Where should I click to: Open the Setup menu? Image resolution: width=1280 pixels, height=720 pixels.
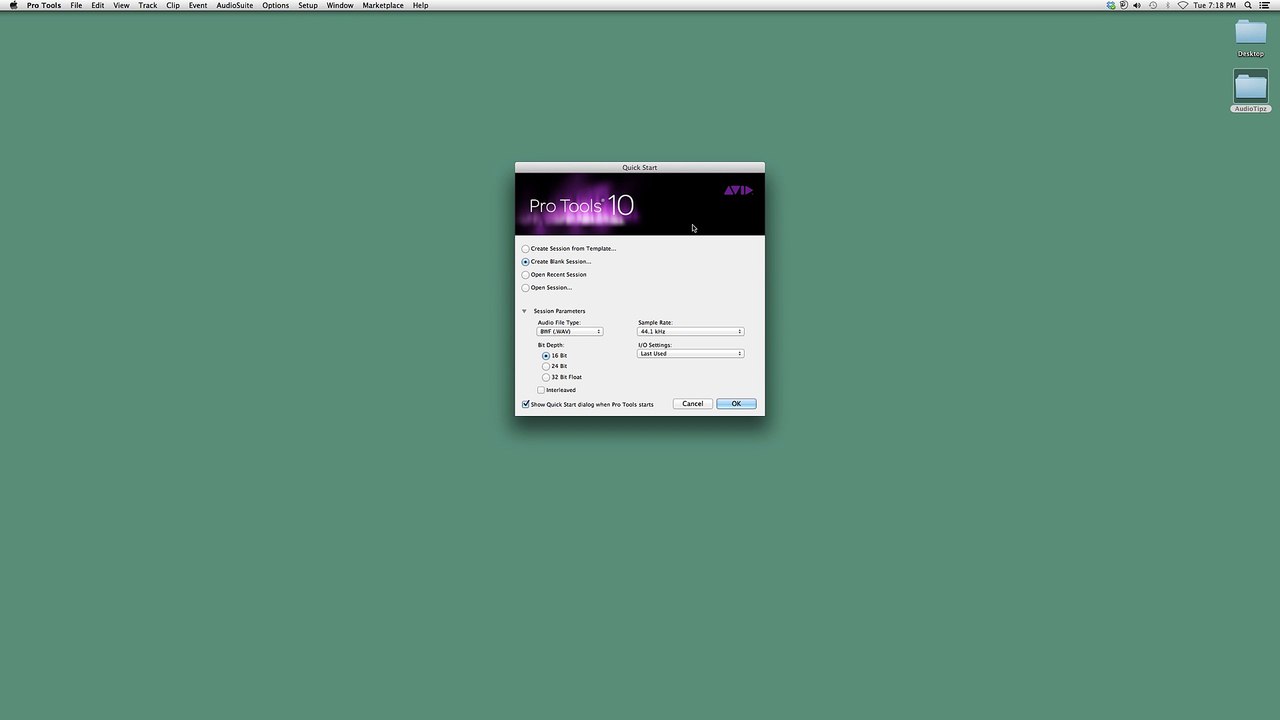(308, 5)
